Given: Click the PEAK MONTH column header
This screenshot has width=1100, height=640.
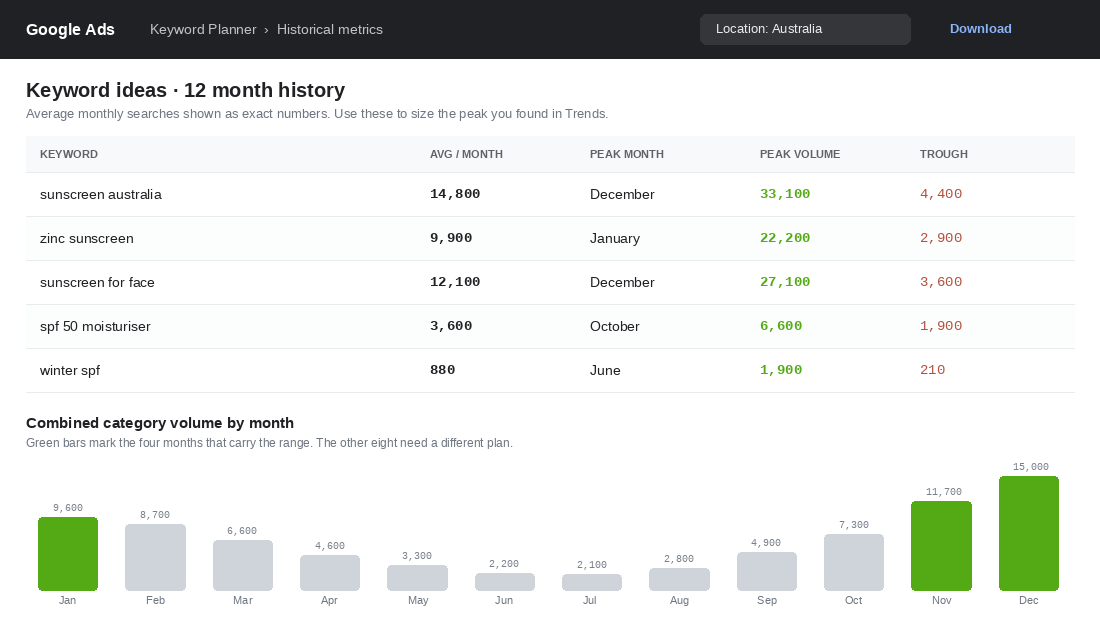Looking at the screenshot, I should pyautogui.click(x=626, y=154).
